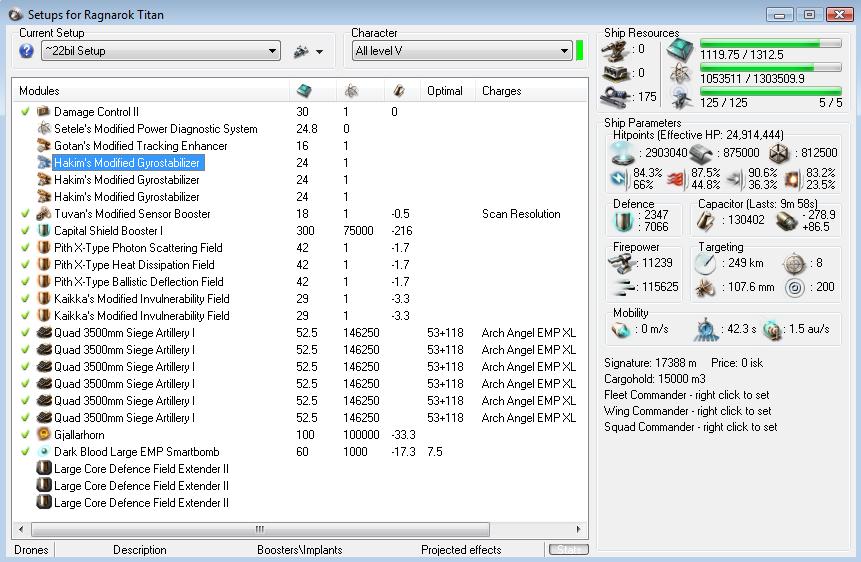
Task: Click the blue help question mark icon
Action: click(x=27, y=51)
